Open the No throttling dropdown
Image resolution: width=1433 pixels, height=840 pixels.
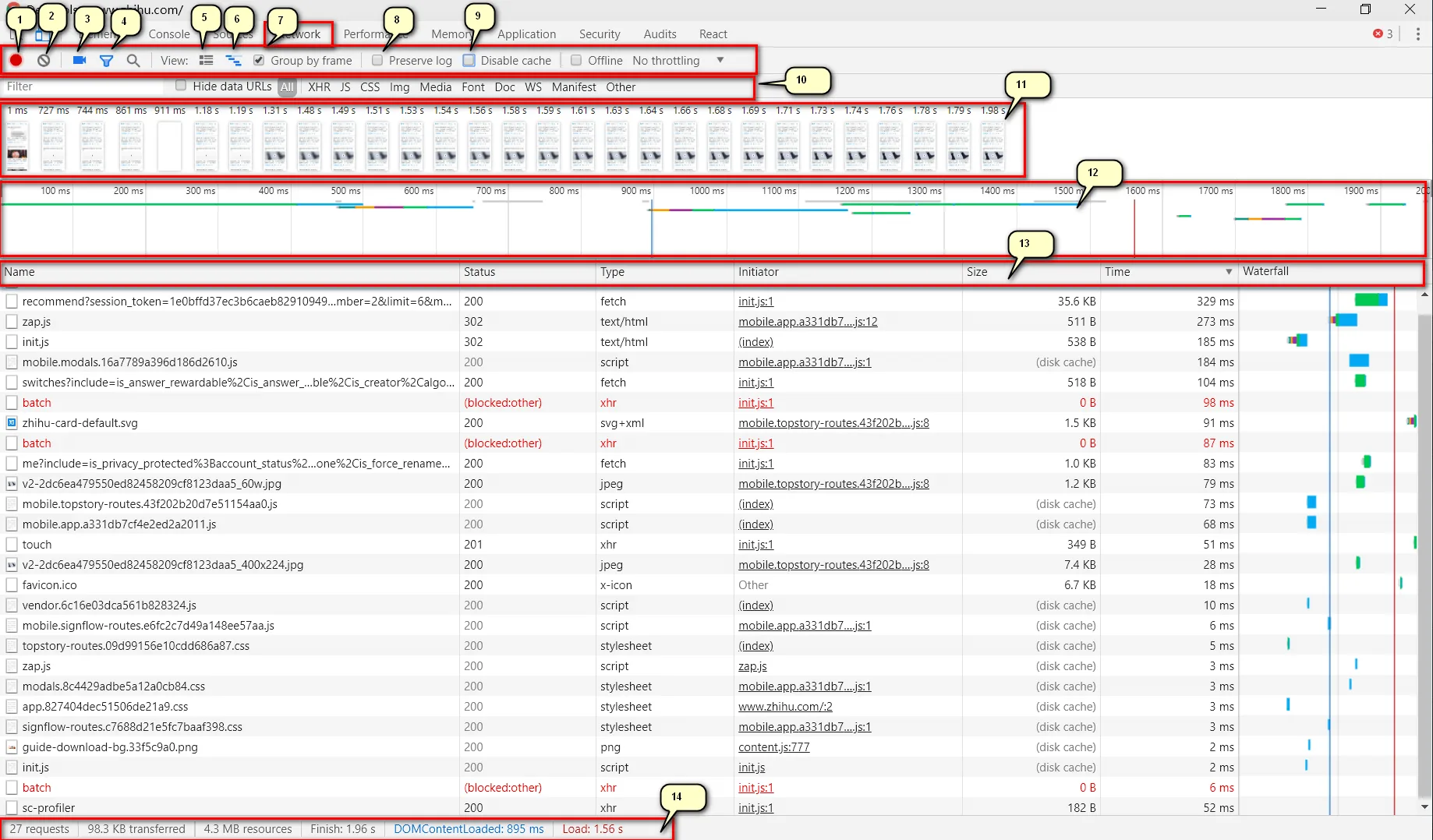tap(678, 60)
